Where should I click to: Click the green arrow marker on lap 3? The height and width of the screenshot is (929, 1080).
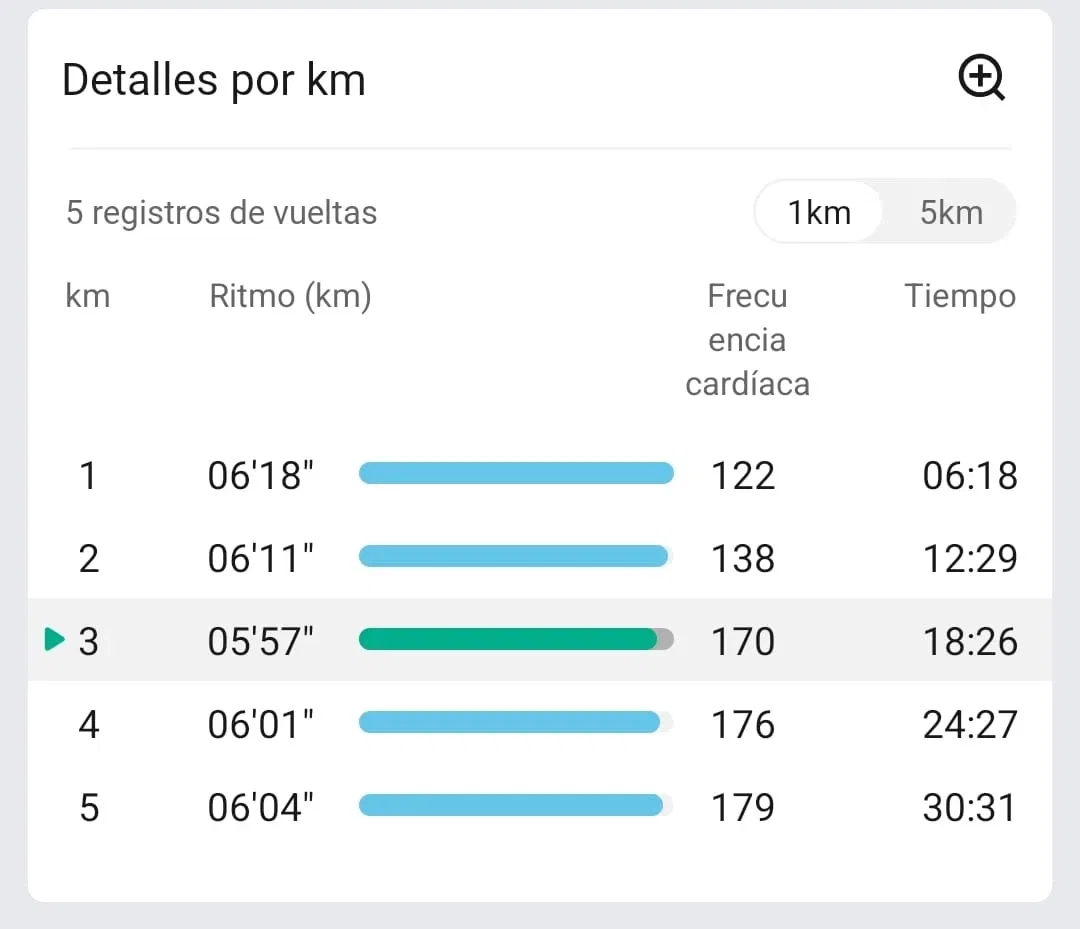[54, 639]
